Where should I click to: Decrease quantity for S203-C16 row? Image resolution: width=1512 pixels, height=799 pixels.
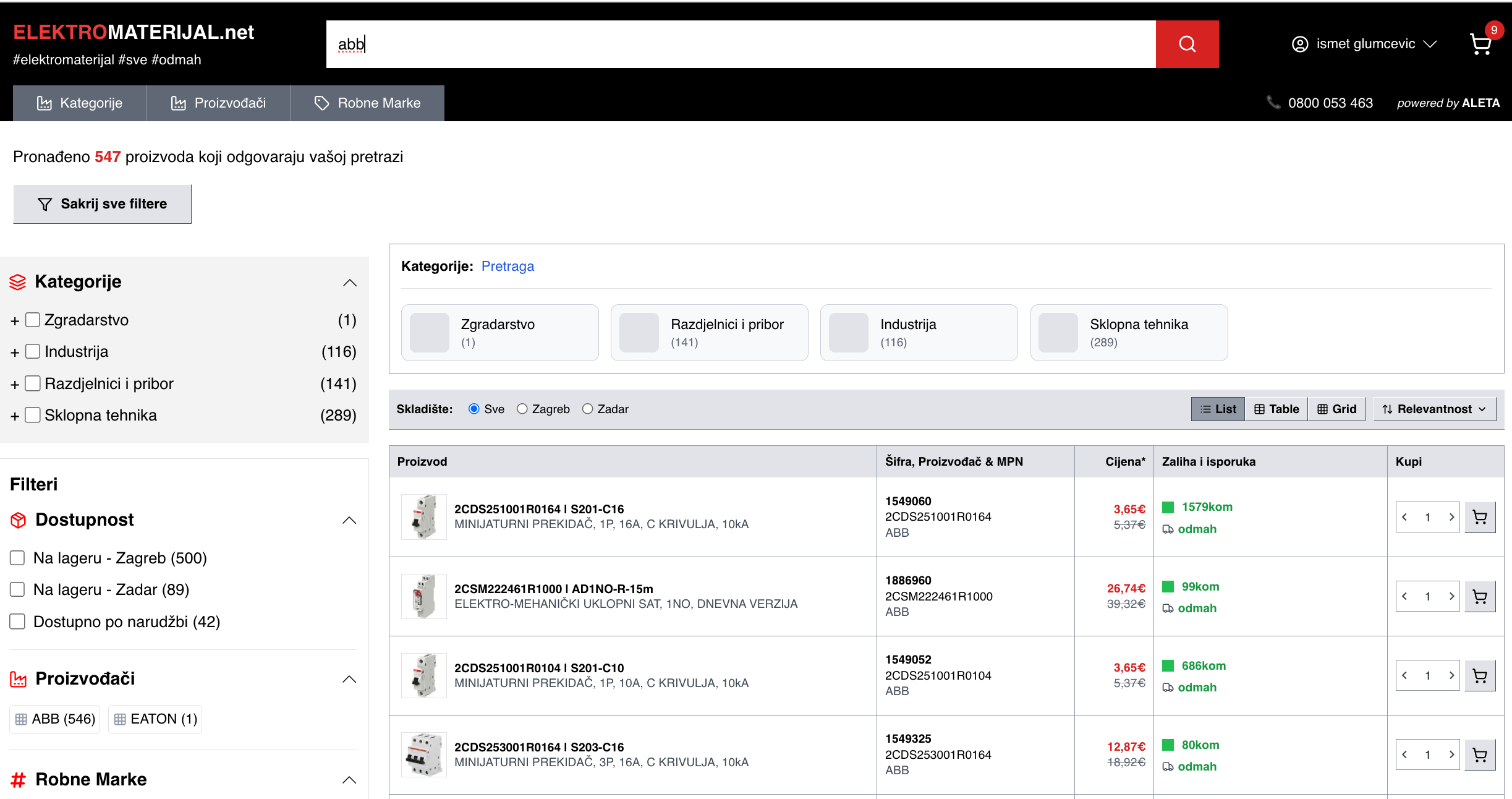tap(1405, 754)
